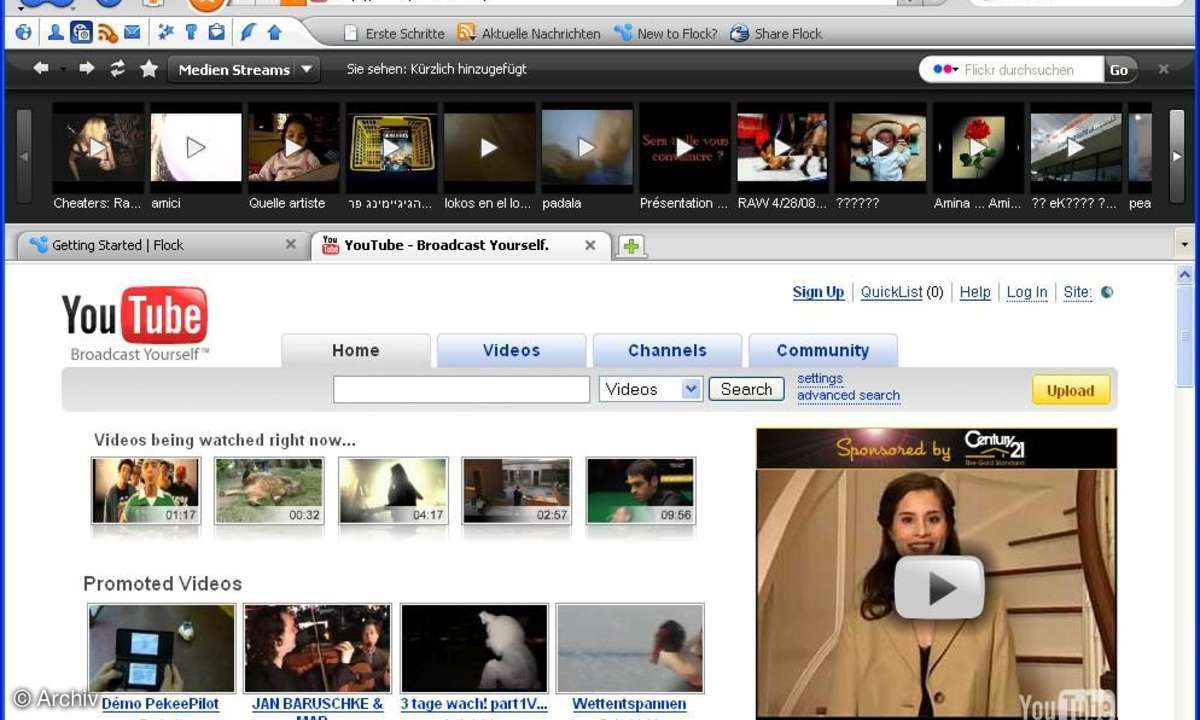Screen dimensions: 1200x720
Task: Open the My World globe icon
Action: point(23,33)
